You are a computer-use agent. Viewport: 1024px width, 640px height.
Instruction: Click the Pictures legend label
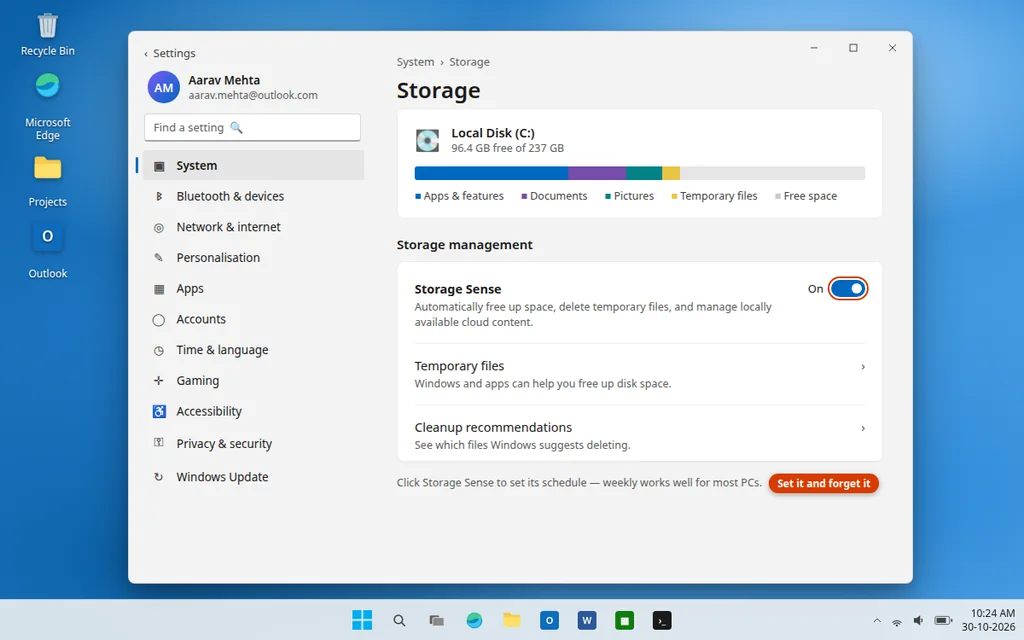(633, 196)
